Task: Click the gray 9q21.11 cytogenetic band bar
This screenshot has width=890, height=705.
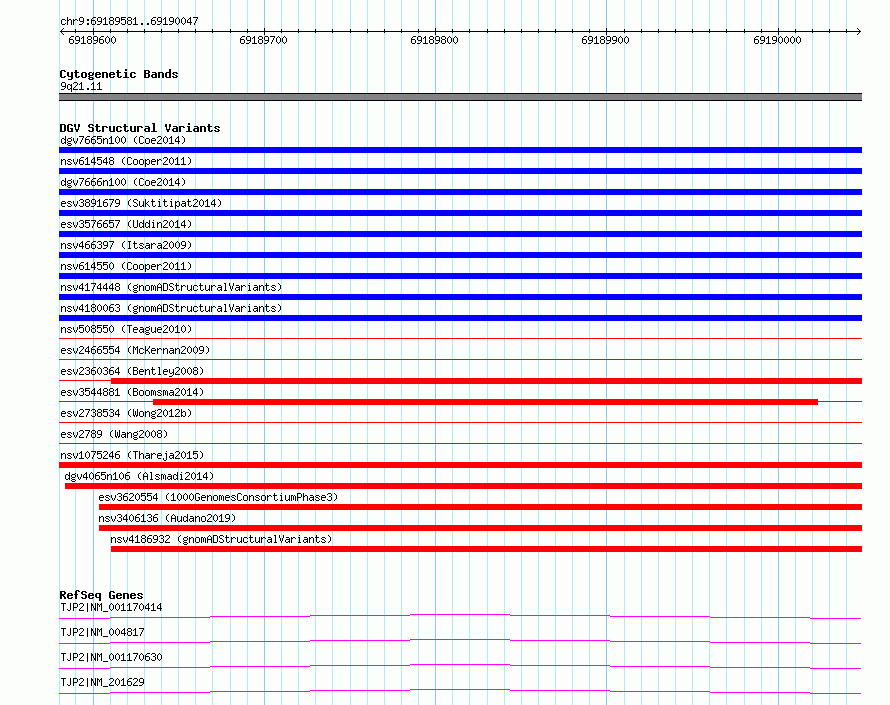Action: (460, 97)
